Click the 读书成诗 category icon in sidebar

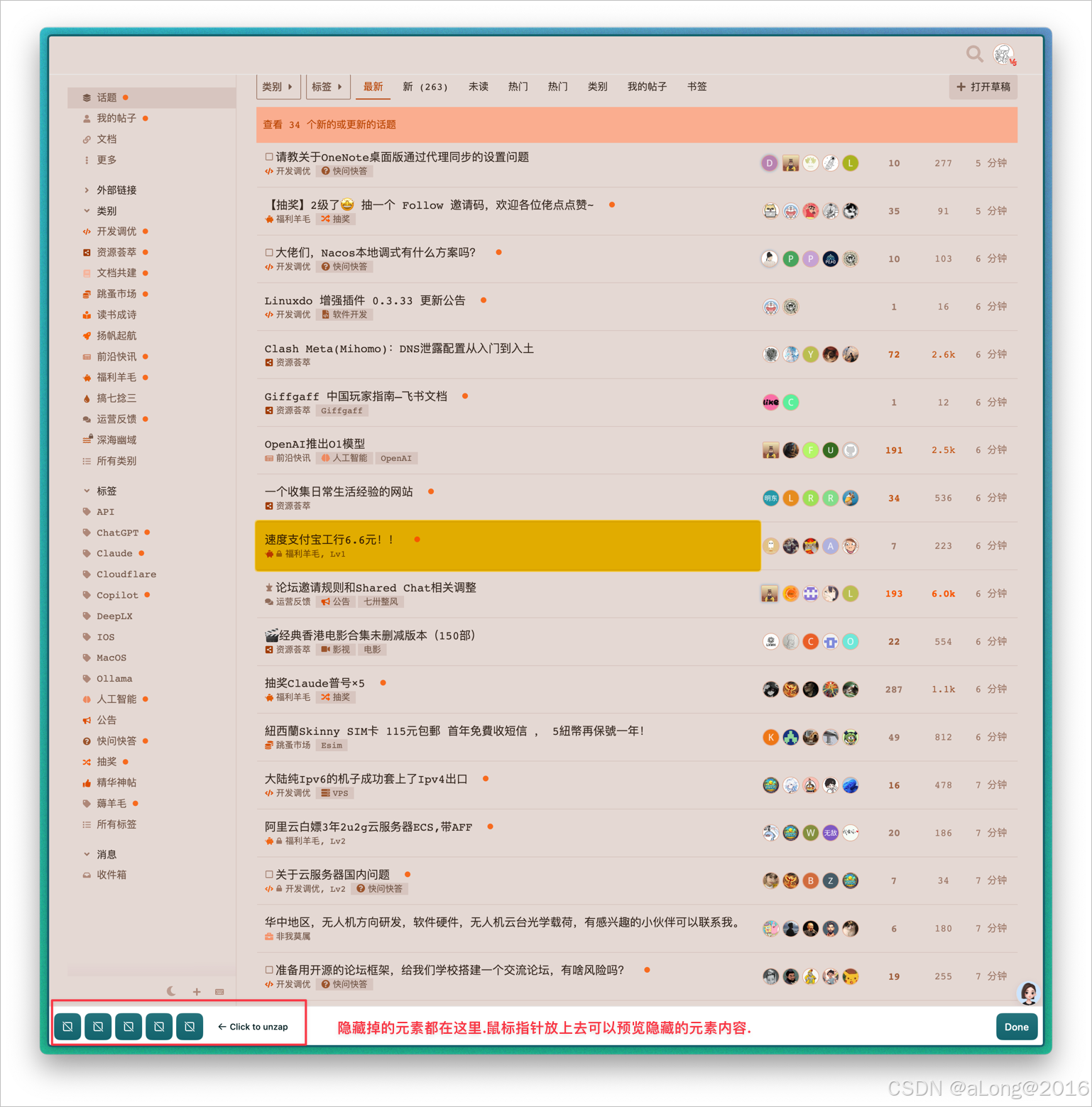click(87, 315)
